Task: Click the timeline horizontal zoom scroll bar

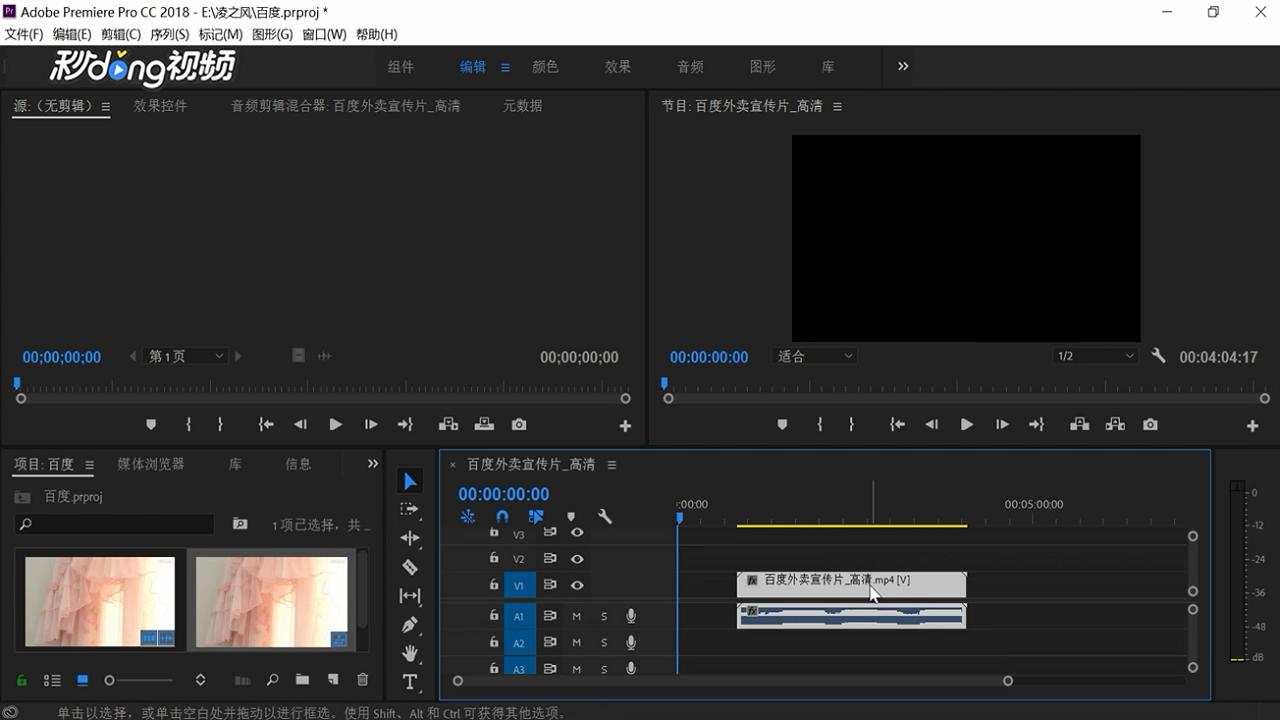Action: coord(733,681)
